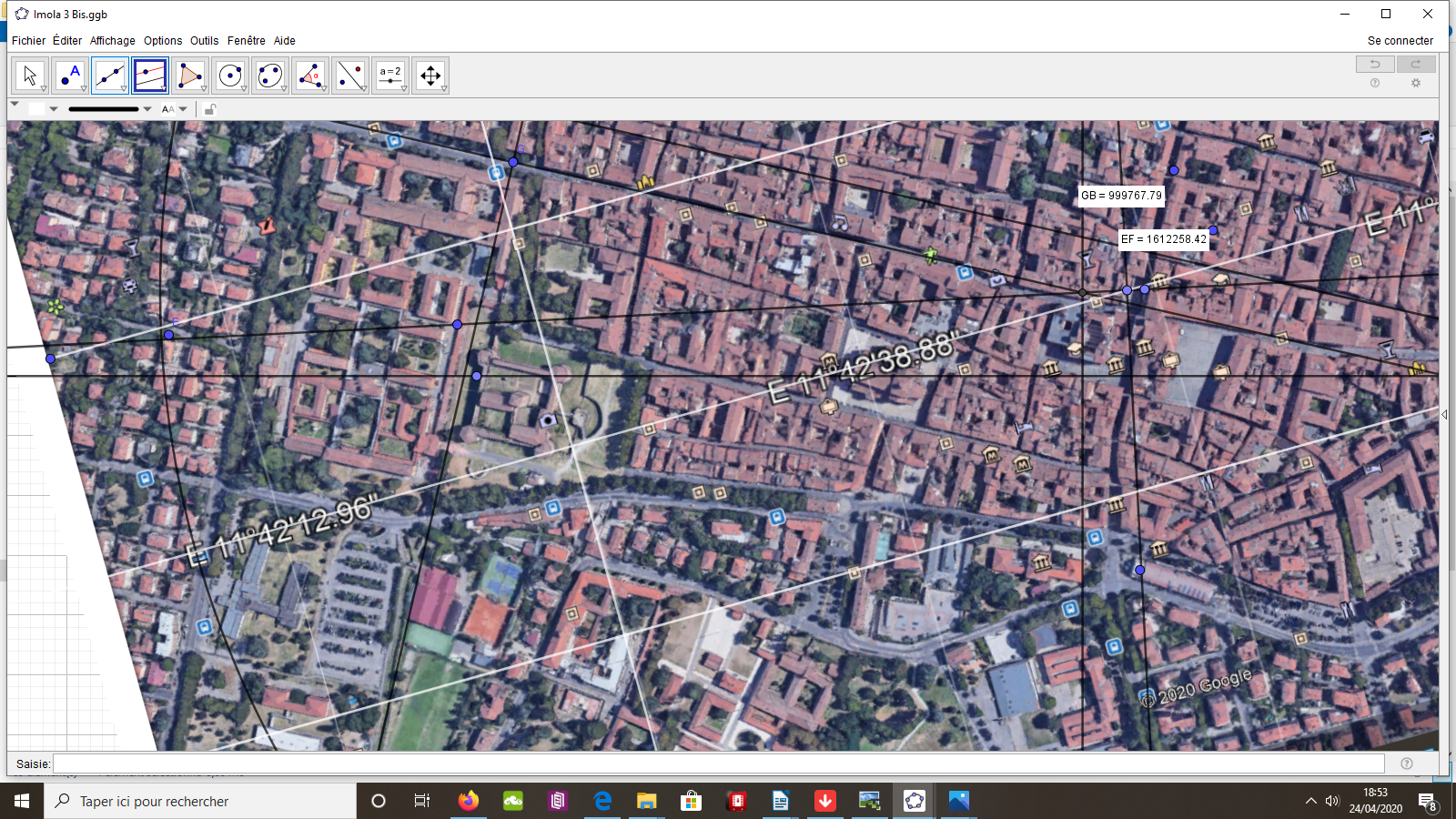Viewport: 1456px width, 819px height.
Task: Pick the Circle with center tool
Action: pyautogui.click(x=230, y=76)
